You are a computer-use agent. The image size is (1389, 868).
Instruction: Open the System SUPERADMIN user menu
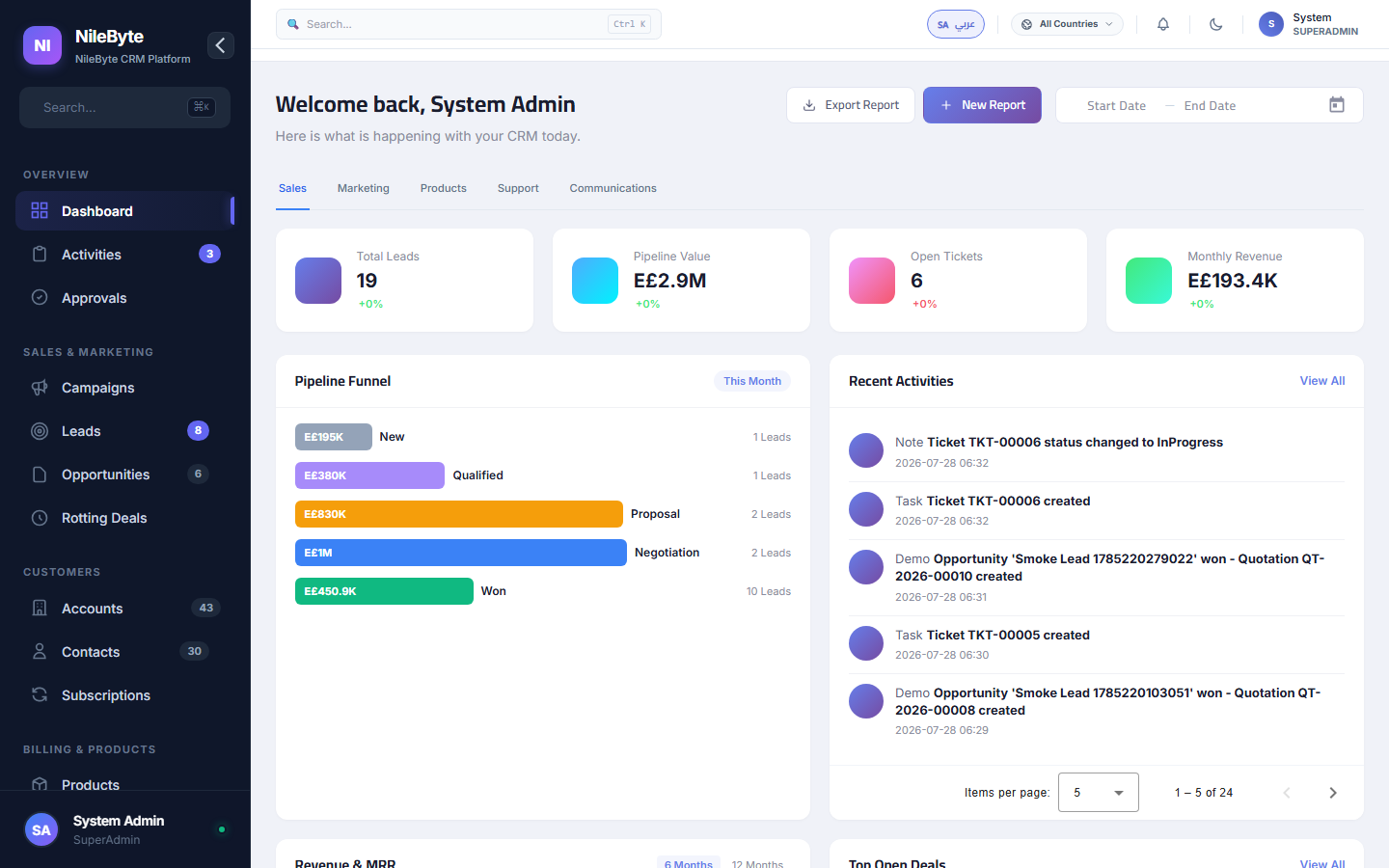point(1309,24)
